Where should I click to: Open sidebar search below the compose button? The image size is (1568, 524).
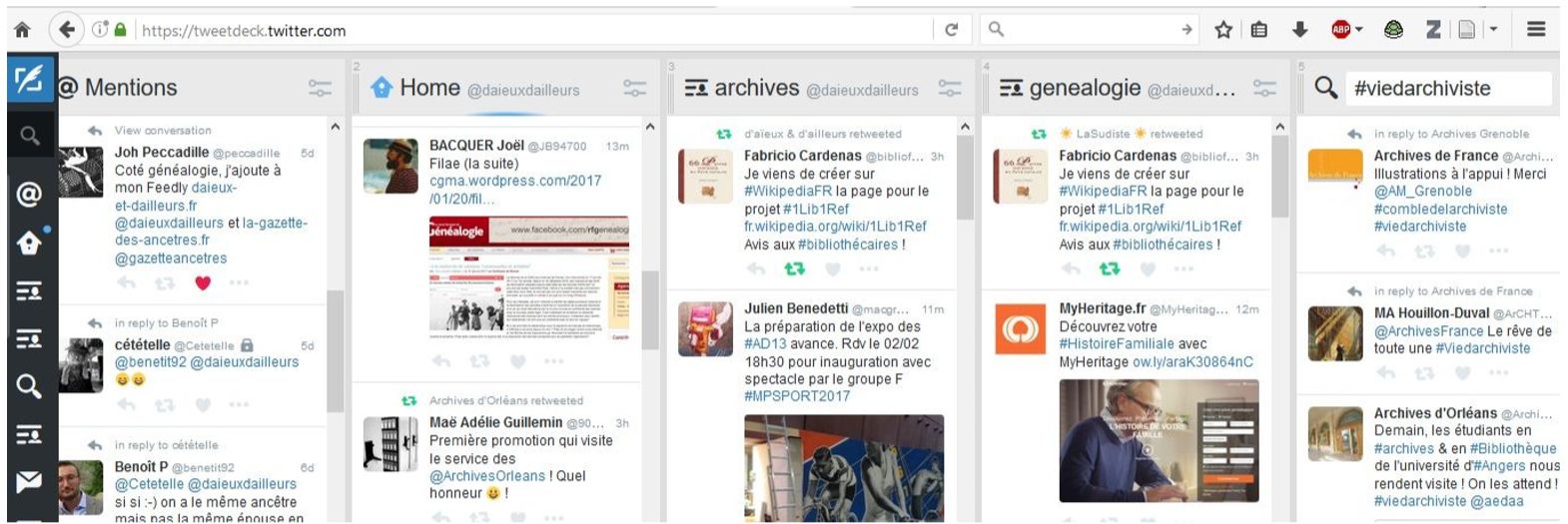(29, 136)
